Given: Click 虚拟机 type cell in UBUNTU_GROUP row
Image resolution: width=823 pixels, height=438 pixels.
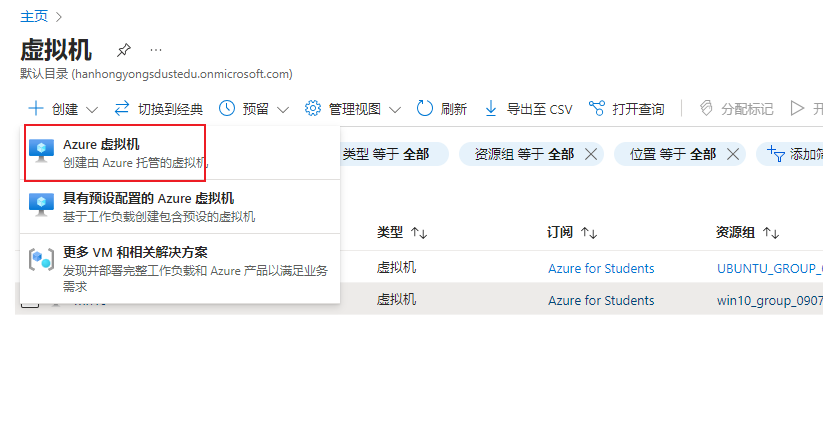Looking at the screenshot, I should coord(396,268).
